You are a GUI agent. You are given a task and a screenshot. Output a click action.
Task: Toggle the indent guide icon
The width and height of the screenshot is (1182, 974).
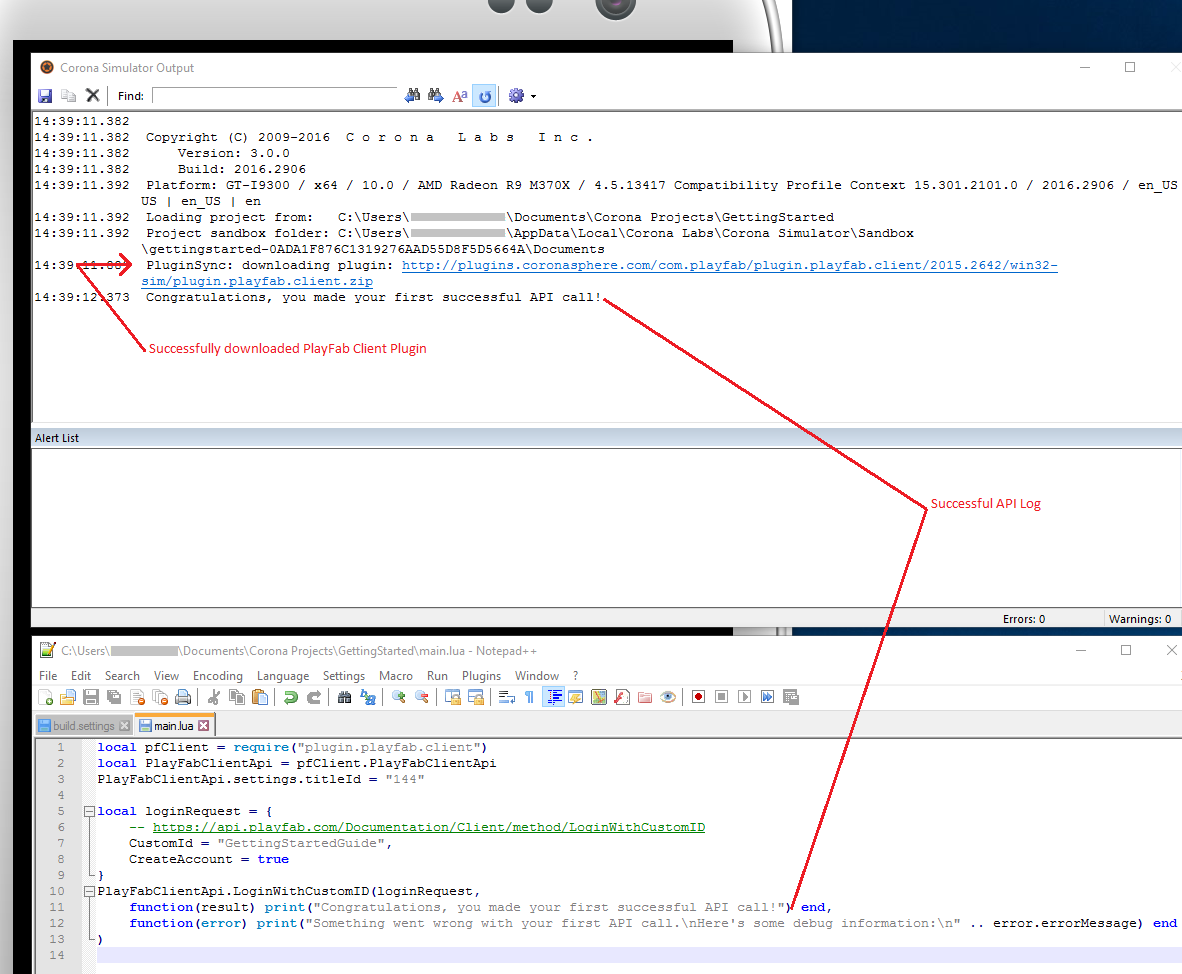tap(553, 697)
